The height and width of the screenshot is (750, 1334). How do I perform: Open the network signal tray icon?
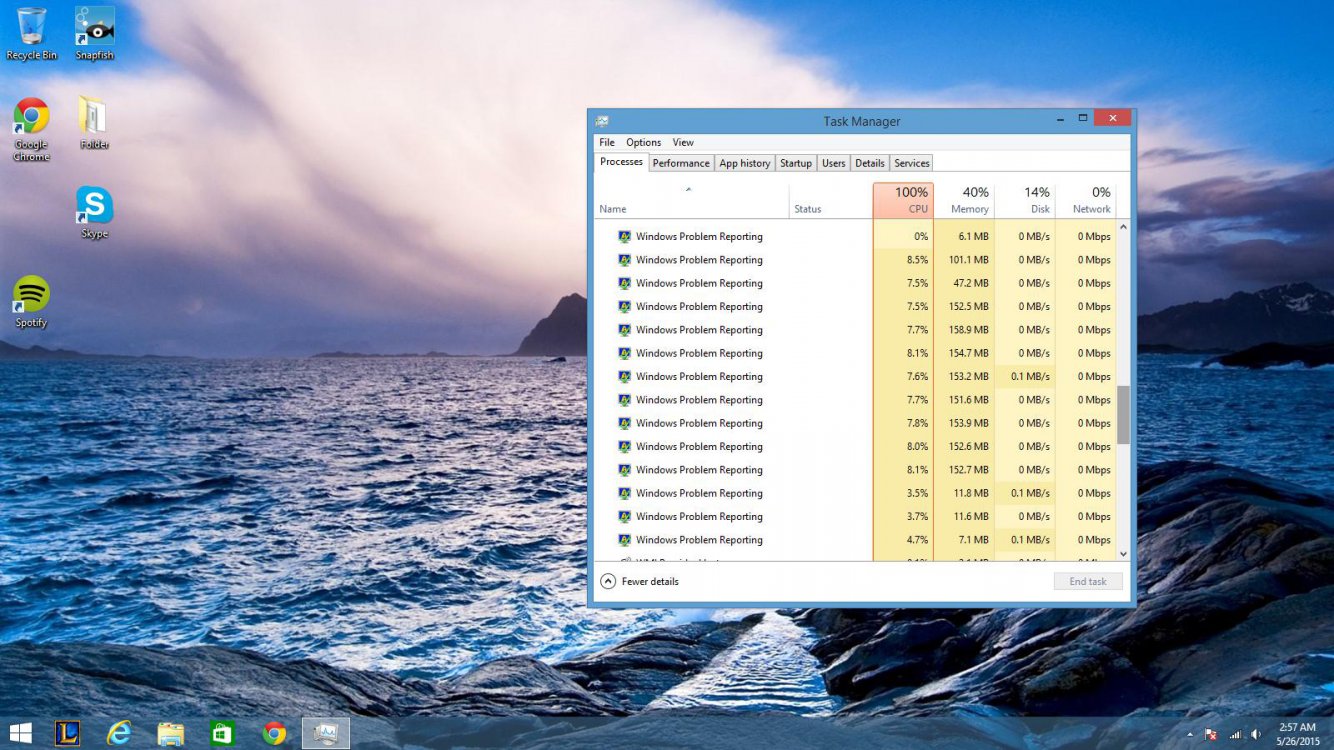pos(1235,734)
